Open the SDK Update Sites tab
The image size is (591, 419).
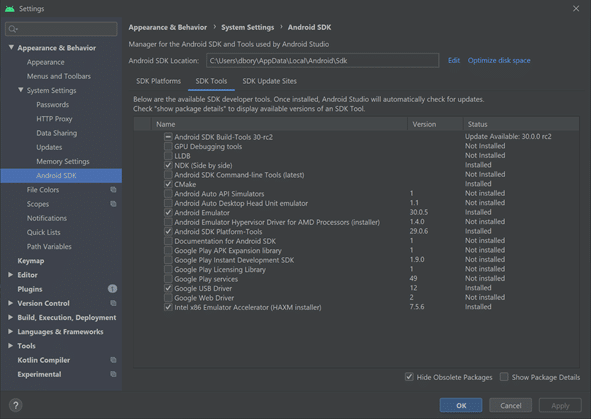(269, 81)
